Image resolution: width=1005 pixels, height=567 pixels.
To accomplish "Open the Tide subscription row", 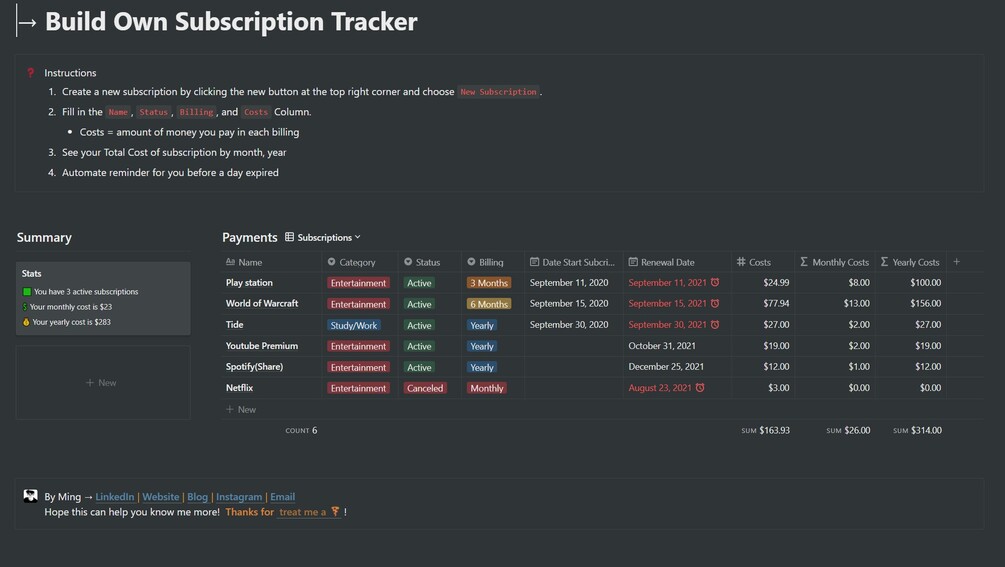I will [x=234, y=325].
